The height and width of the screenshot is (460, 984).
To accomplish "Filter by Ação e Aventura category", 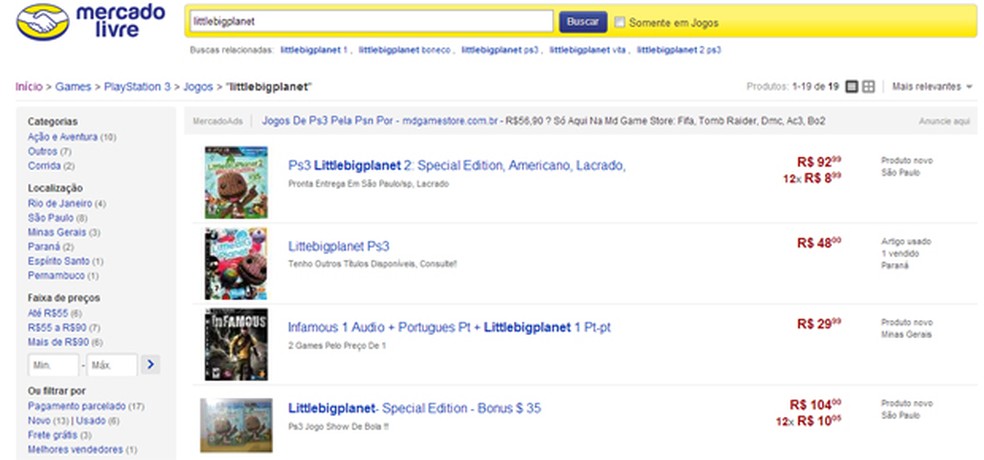I will 63,137.
